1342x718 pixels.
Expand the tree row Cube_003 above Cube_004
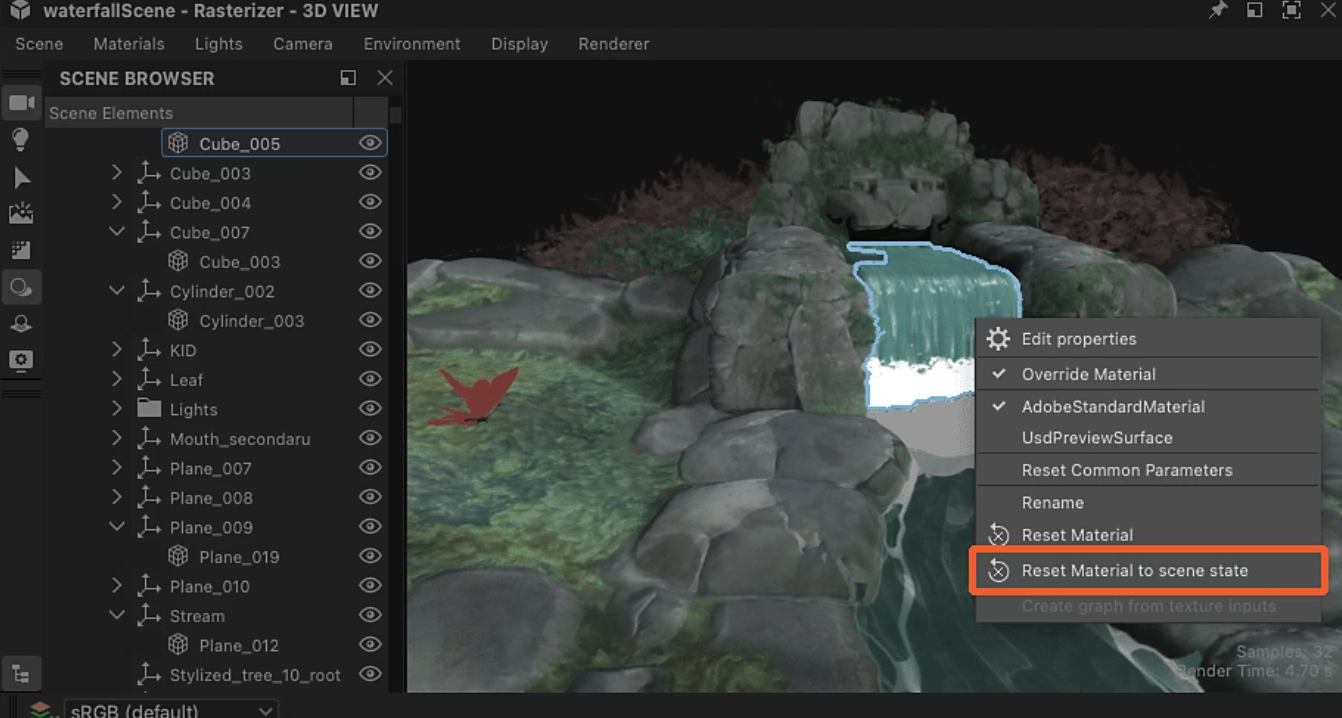coord(117,173)
